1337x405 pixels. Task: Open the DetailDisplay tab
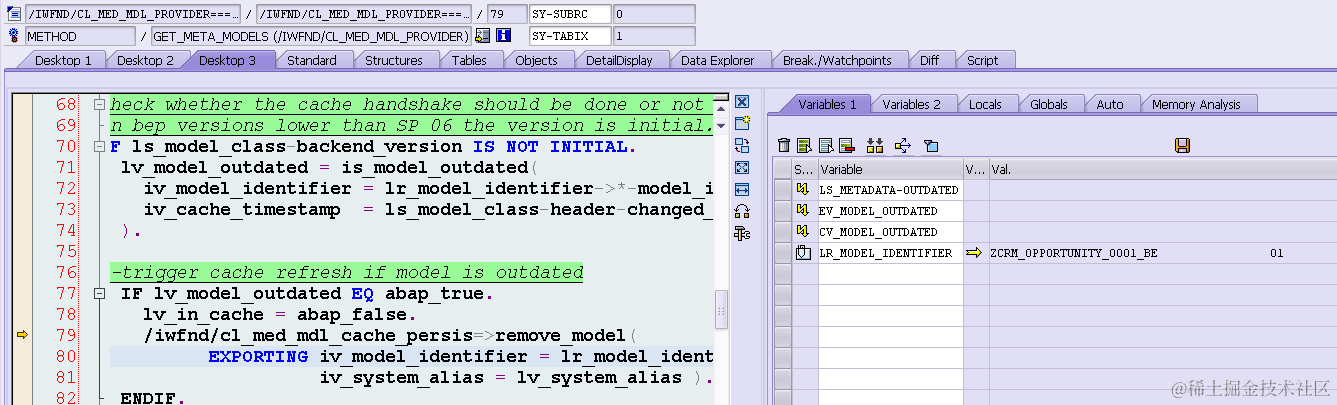point(619,60)
